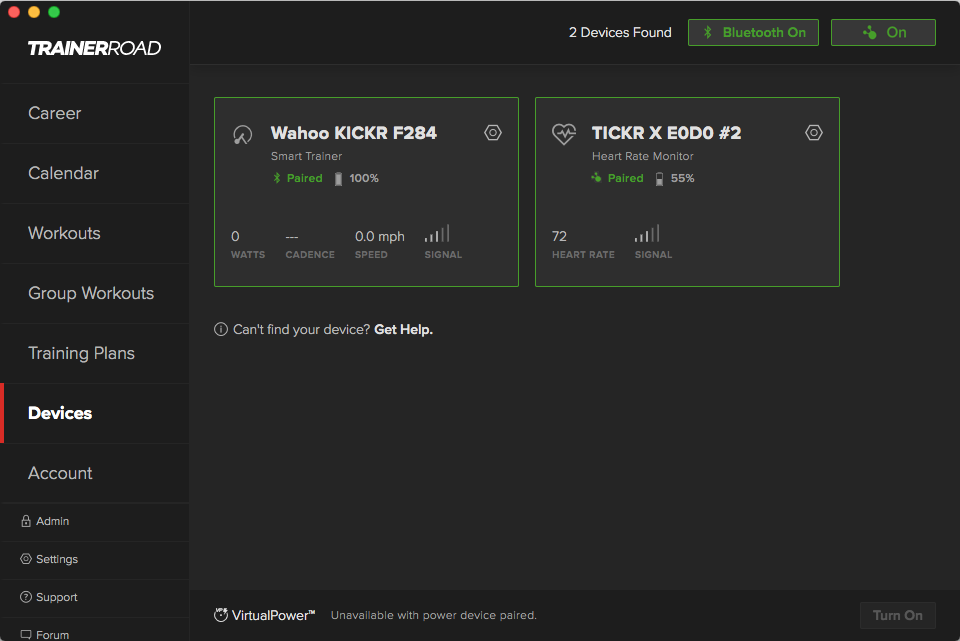Click the info icon beside Can't find your device
Image resolution: width=960 pixels, height=641 pixels.
(221, 329)
